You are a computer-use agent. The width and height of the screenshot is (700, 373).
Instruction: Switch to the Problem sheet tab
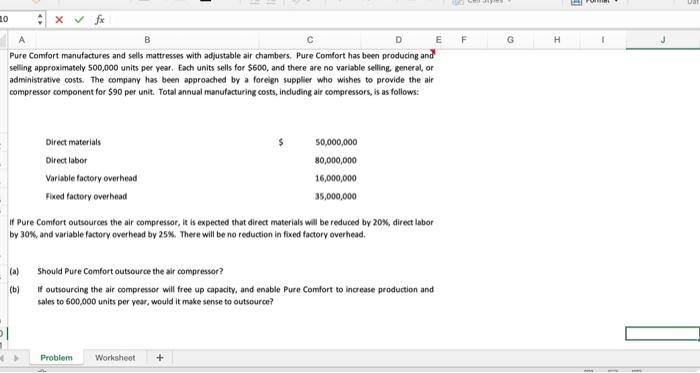click(56, 358)
